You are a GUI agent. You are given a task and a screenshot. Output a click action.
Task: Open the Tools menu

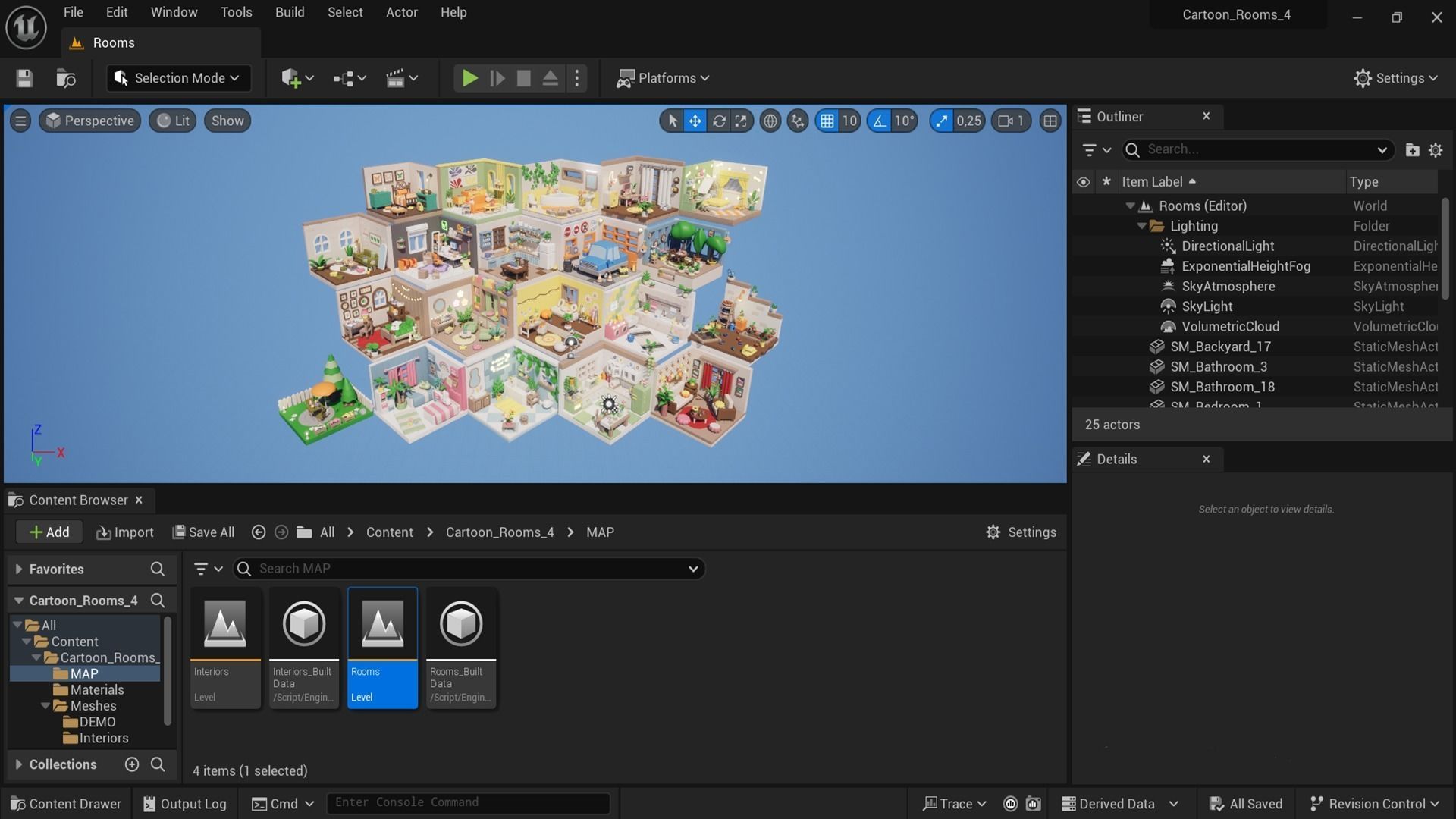pyautogui.click(x=236, y=12)
